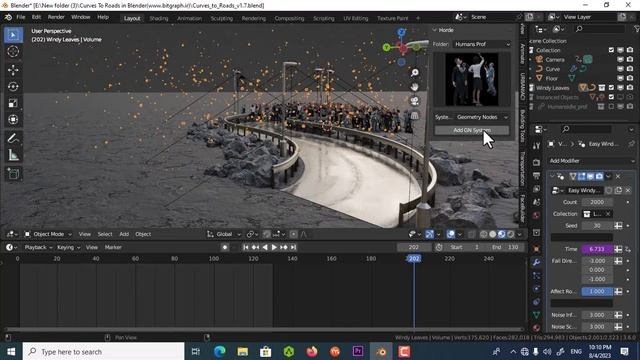Open the viewport Add menu

click(x=124, y=234)
